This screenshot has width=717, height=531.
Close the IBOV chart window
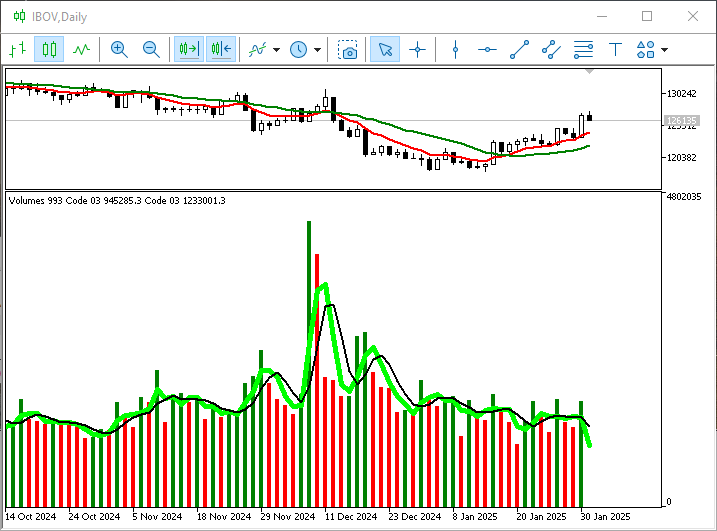coord(692,16)
